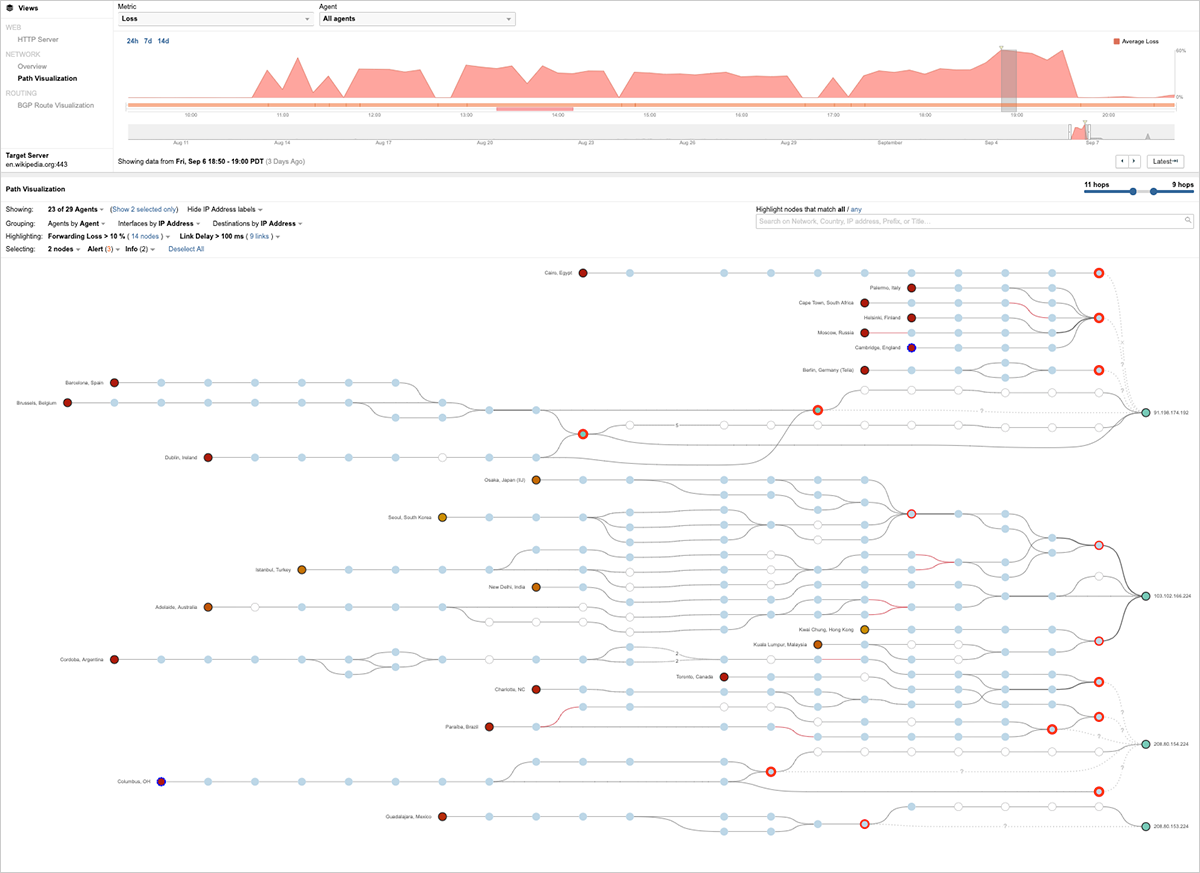1200x873 pixels.
Task: Select the Columbus, OH agent node
Action: (x=161, y=782)
